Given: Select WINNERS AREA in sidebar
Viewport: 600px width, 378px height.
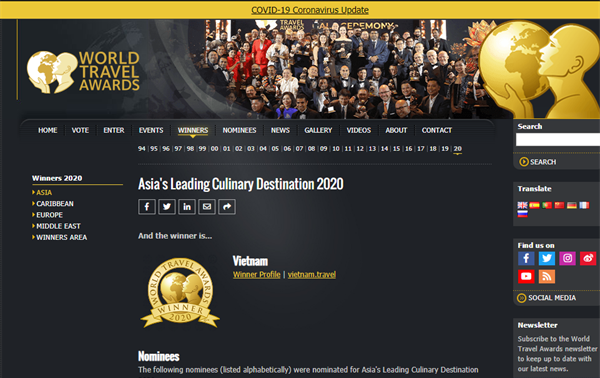Looking at the screenshot, I should point(61,238).
